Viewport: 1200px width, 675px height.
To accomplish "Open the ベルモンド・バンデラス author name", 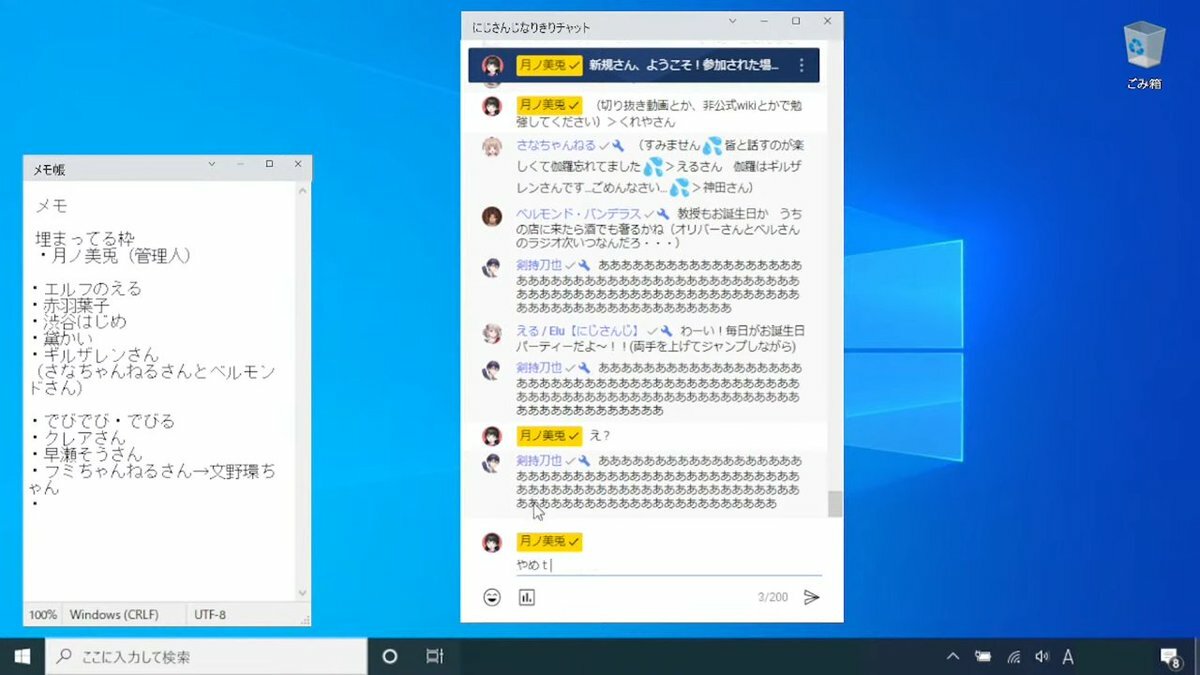I will click(x=579, y=214).
